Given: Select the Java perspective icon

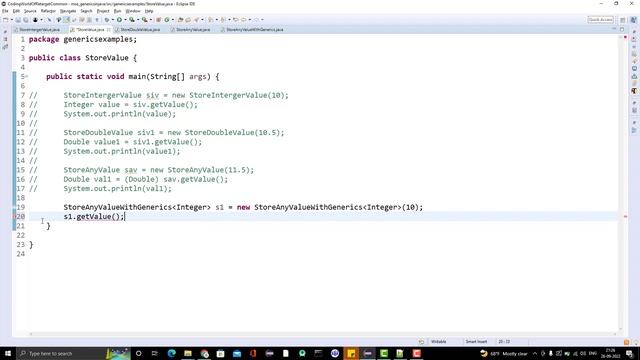Looking at the screenshot, I should point(633,20).
